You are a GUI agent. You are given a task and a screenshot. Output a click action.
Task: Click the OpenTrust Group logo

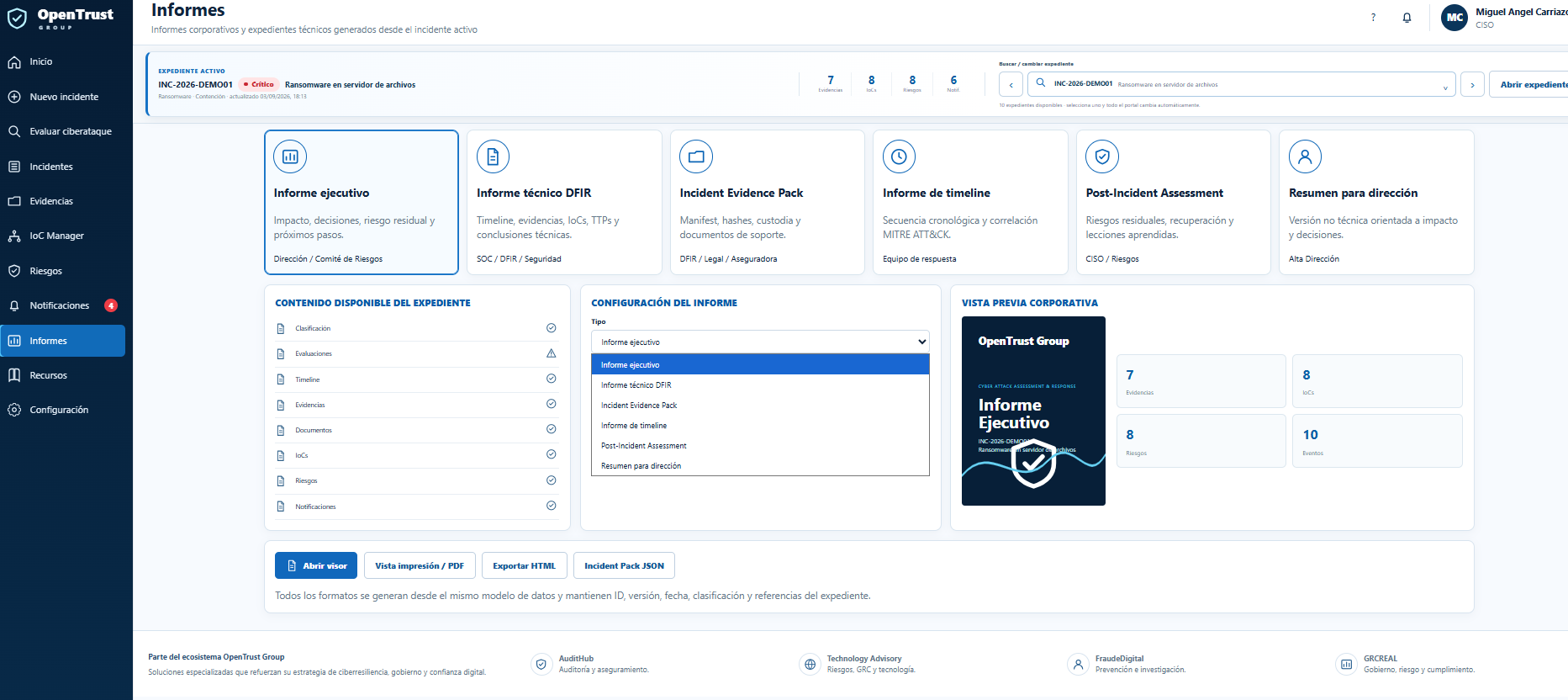[x=61, y=18]
